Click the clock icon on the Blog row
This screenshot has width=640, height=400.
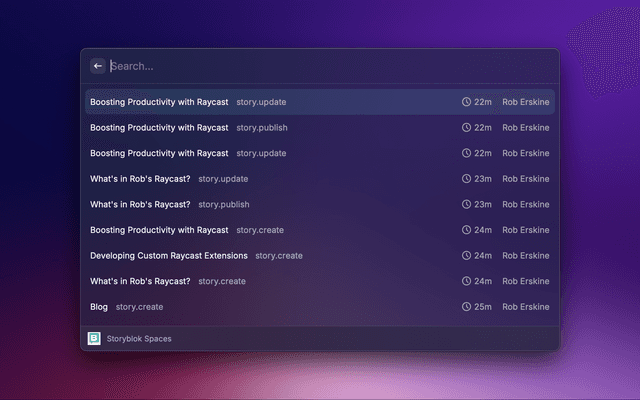[x=466, y=307]
